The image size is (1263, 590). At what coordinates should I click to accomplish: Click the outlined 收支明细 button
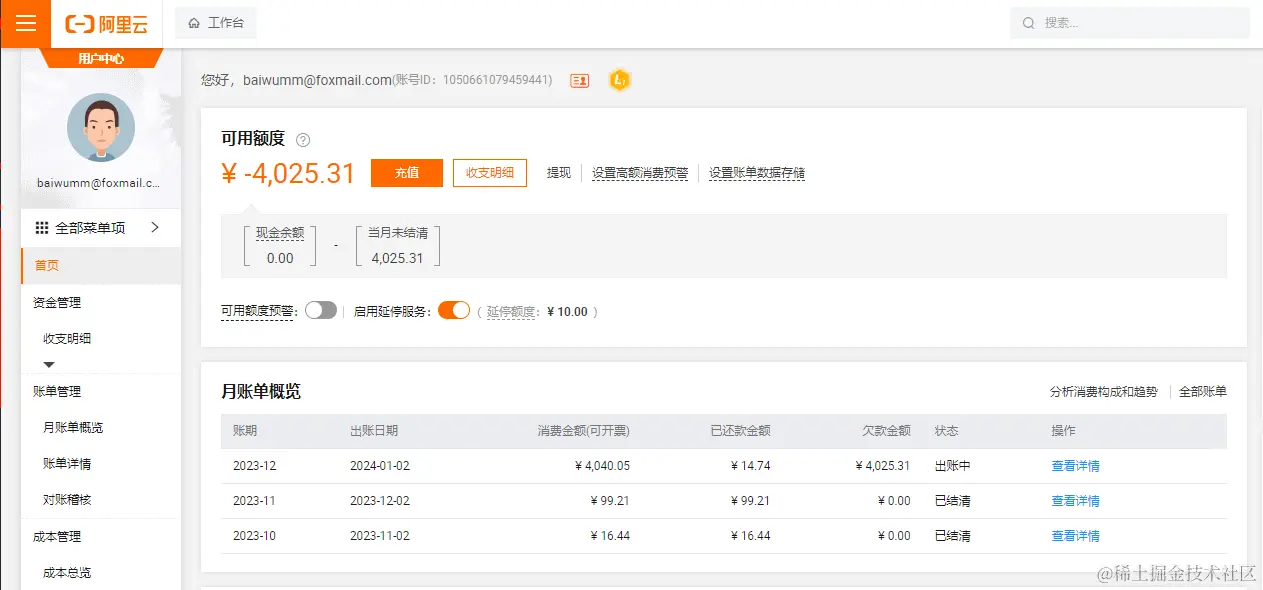point(490,173)
